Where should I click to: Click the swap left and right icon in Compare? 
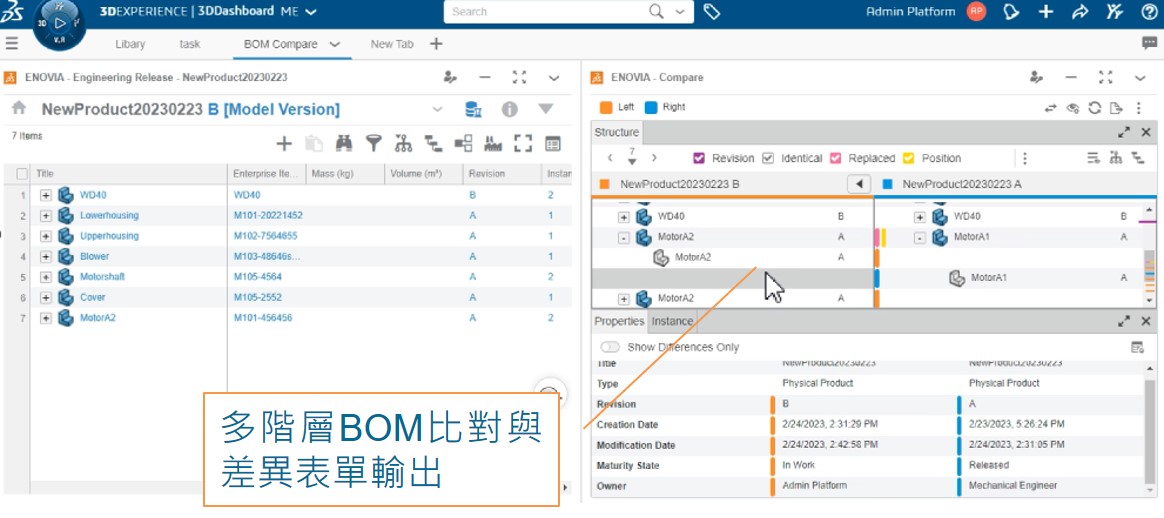pyautogui.click(x=1050, y=108)
